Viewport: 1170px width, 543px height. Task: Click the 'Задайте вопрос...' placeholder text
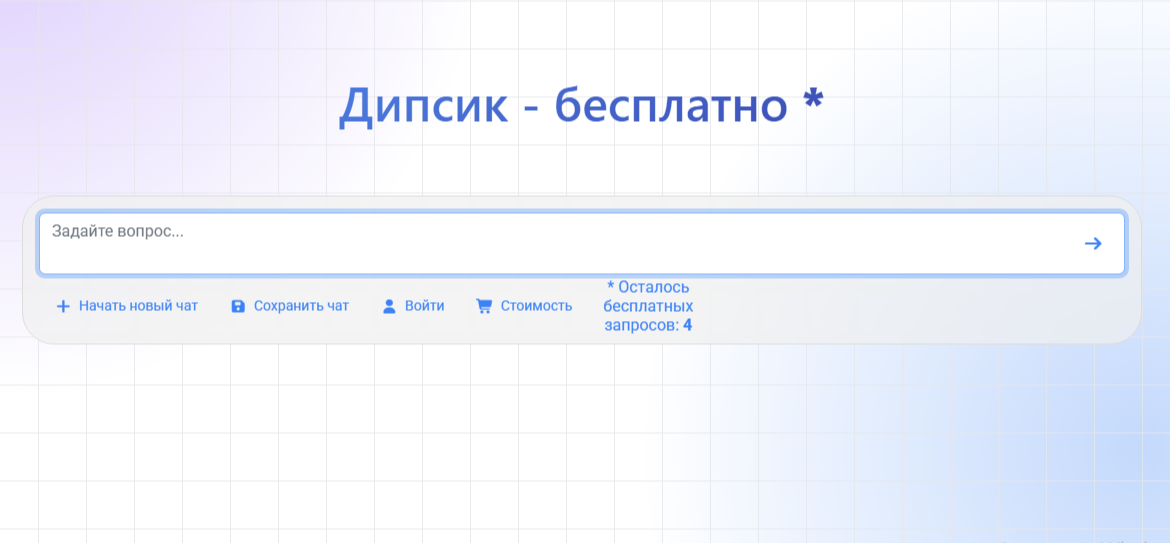coord(117,231)
